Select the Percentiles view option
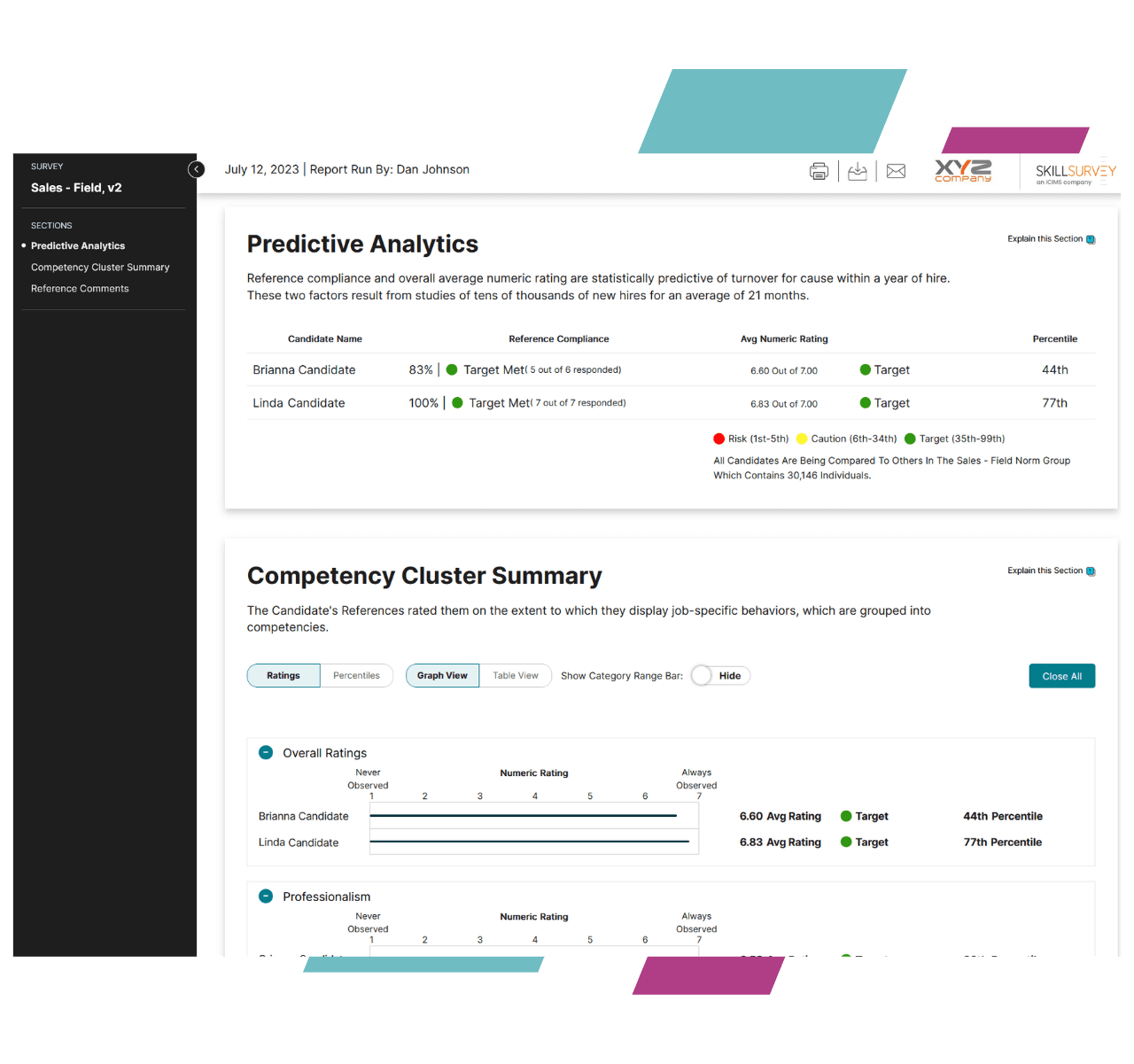 tap(356, 676)
